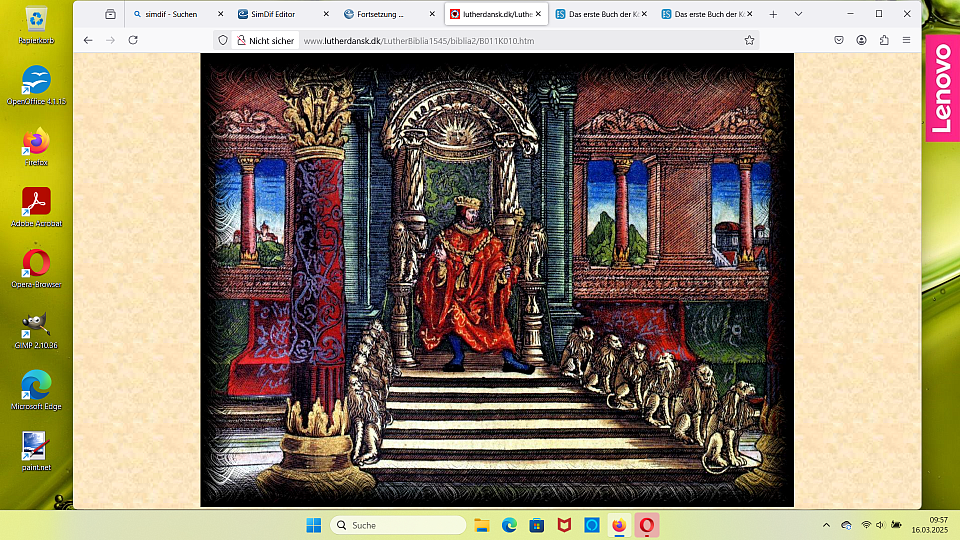This screenshot has width=960, height=540.
Task: Open the Windows Start menu
Action: (x=313, y=525)
